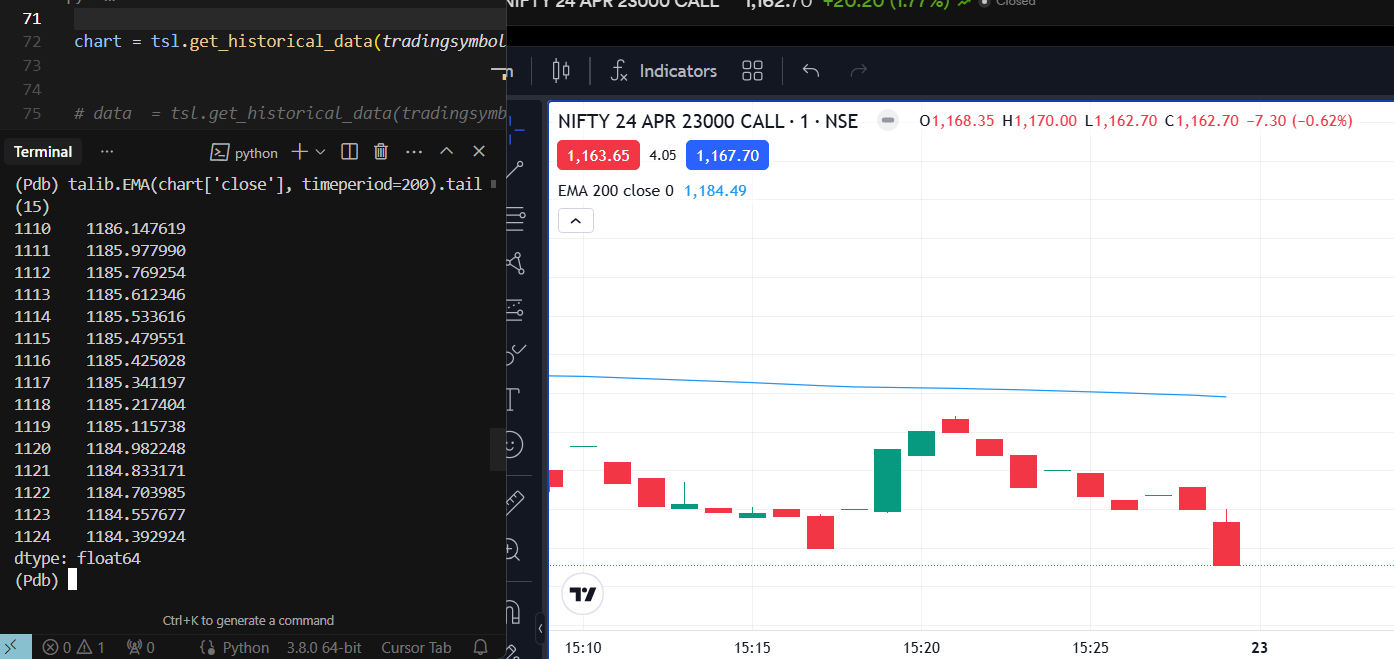
Task: Click the undo arrow in chart toolbar
Action: pyautogui.click(x=811, y=71)
